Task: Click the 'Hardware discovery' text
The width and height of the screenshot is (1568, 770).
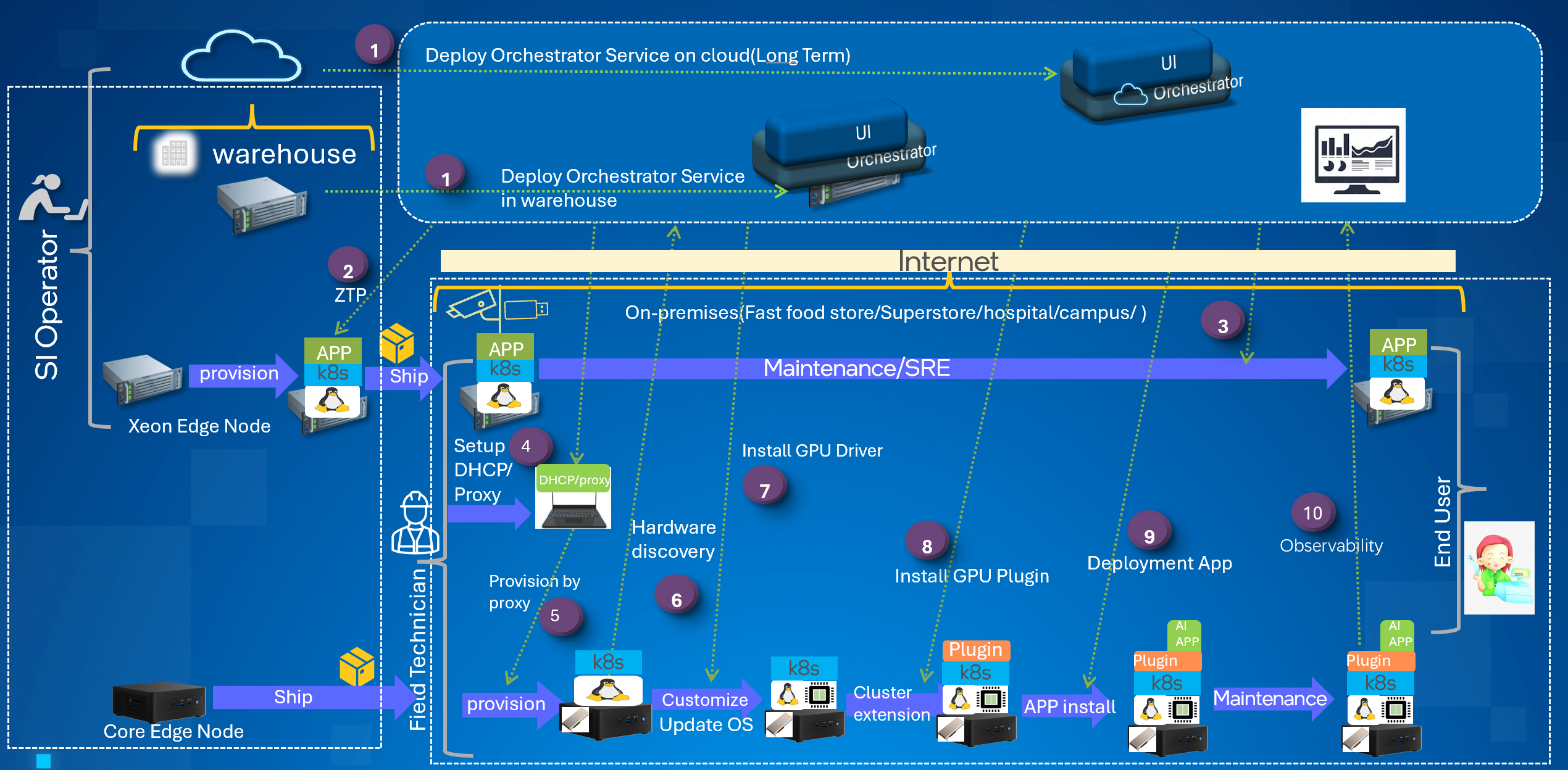Action: [x=673, y=539]
